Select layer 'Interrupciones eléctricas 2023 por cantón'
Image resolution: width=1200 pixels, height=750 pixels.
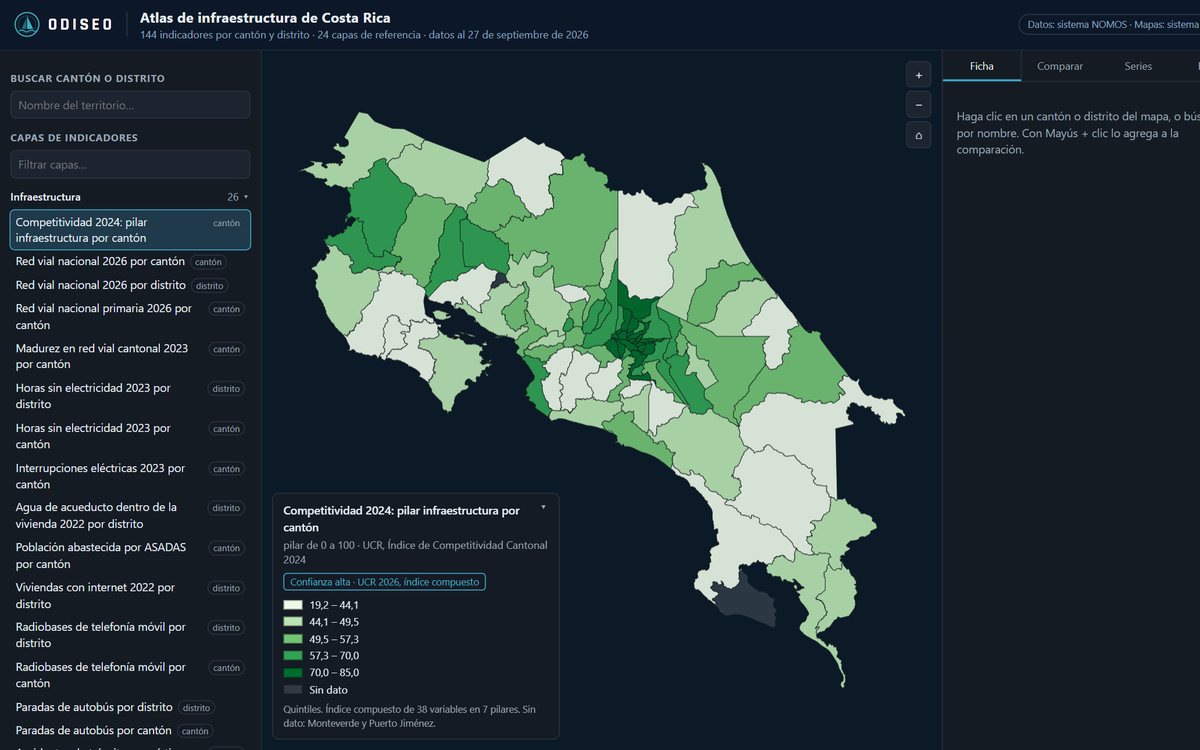coord(130,476)
